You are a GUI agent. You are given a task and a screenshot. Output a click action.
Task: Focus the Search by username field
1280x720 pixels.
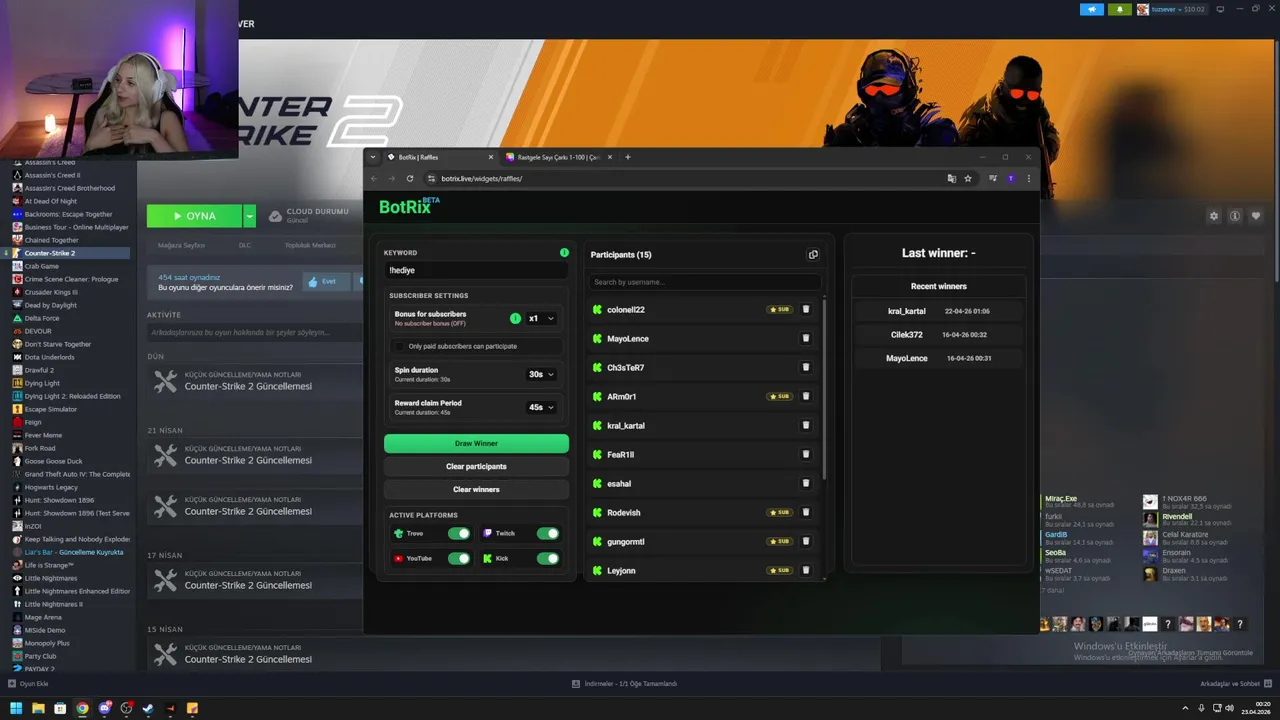pos(705,282)
